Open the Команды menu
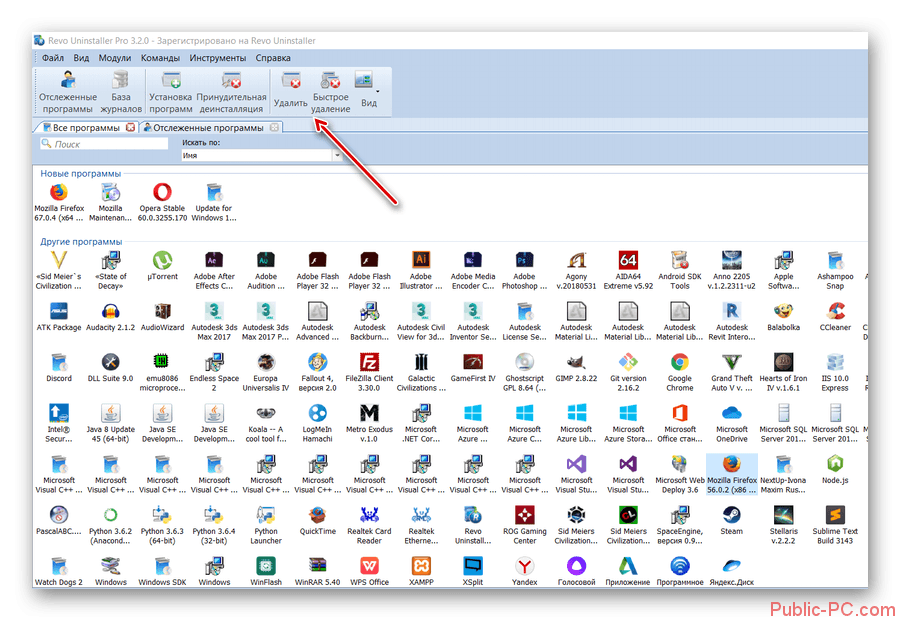The image size is (900, 621). 160,58
